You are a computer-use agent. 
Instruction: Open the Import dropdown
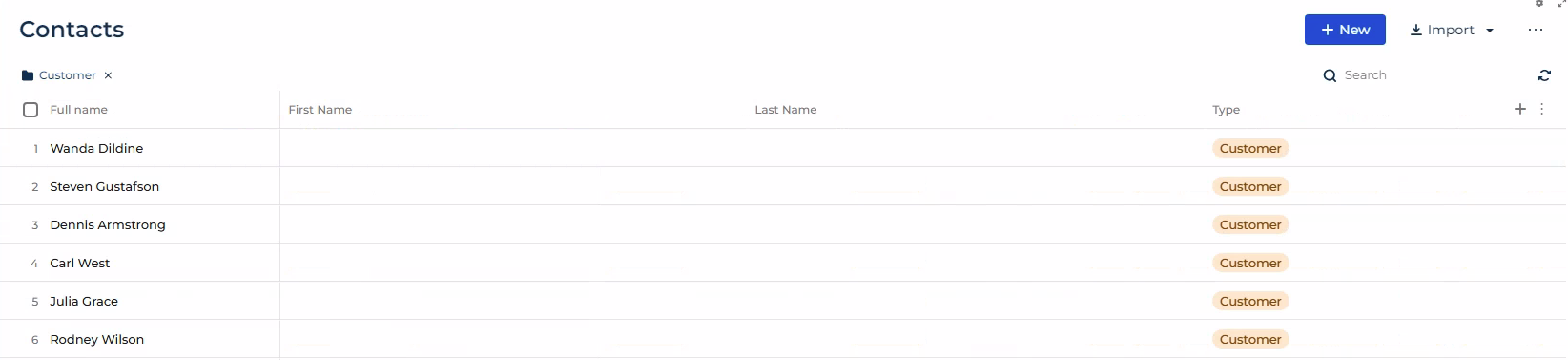point(1452,30)
